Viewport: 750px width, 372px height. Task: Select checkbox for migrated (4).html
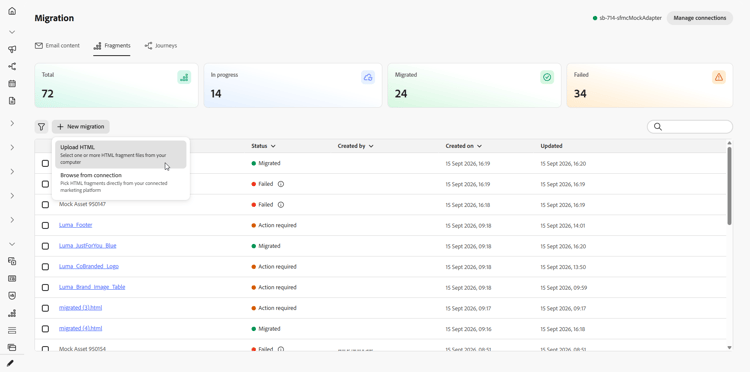tap(45, 329)
